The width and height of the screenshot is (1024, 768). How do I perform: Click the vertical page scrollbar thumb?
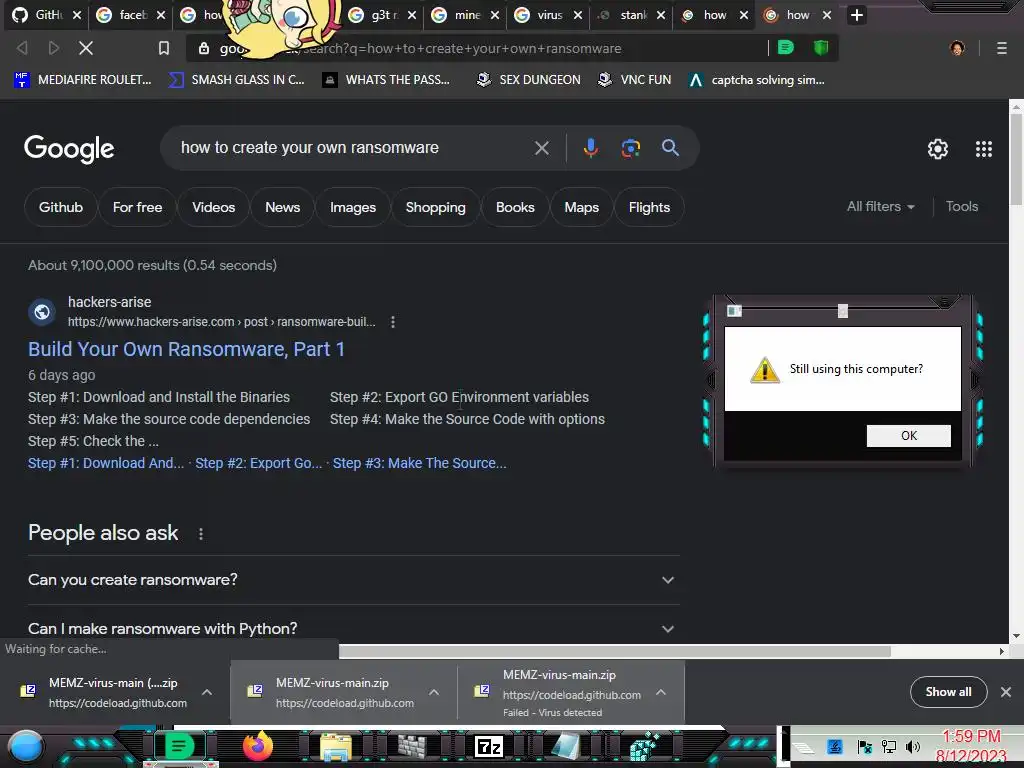pyautogui.click(x=1016, y=160)
